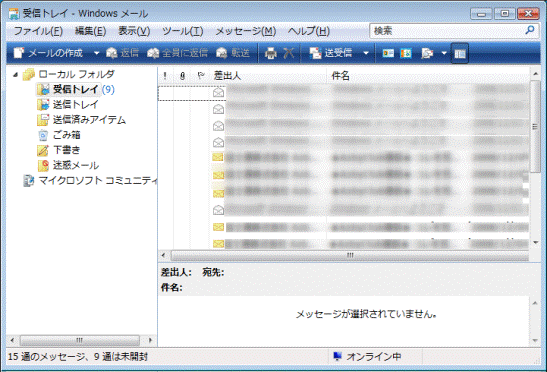The width and height of the screenshot is (547, 372).
Task: Select the 受信トレイ inbox folder
Action: (x=76, y=89)
